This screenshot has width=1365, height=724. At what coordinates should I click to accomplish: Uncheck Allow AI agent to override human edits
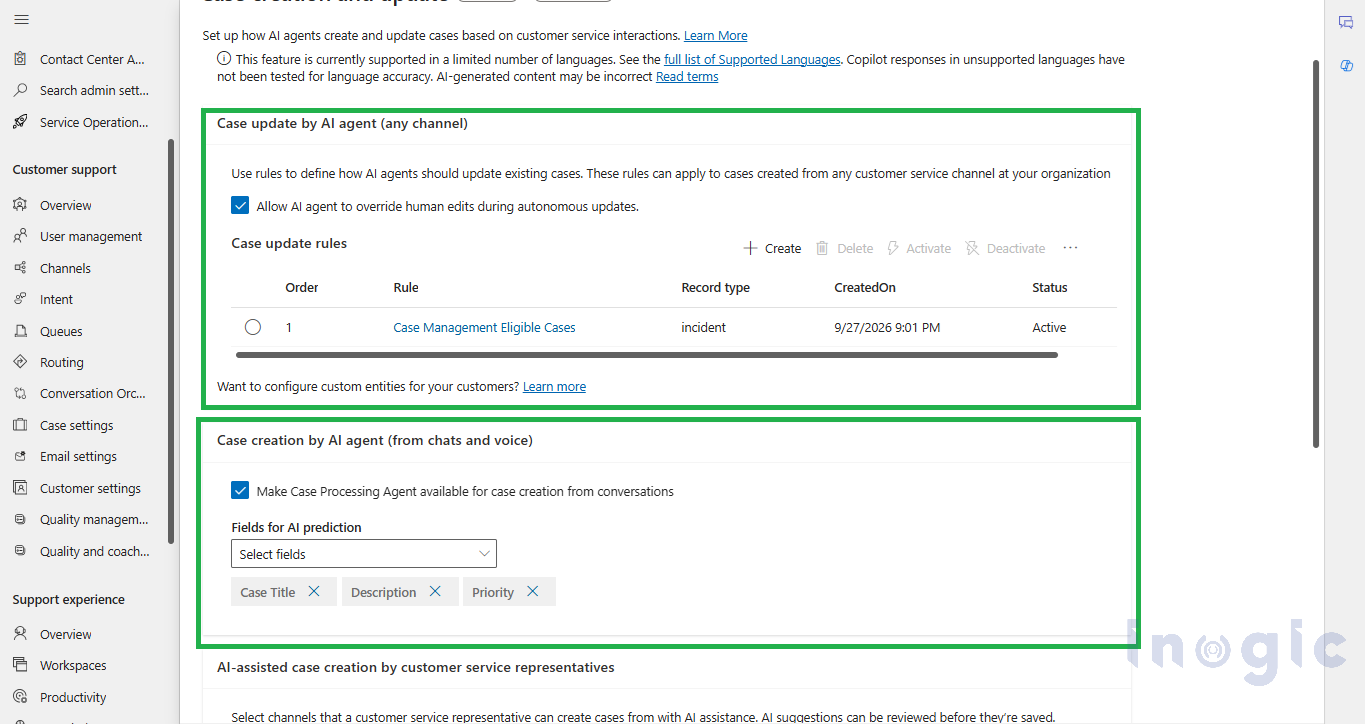[x=240, y=206]
